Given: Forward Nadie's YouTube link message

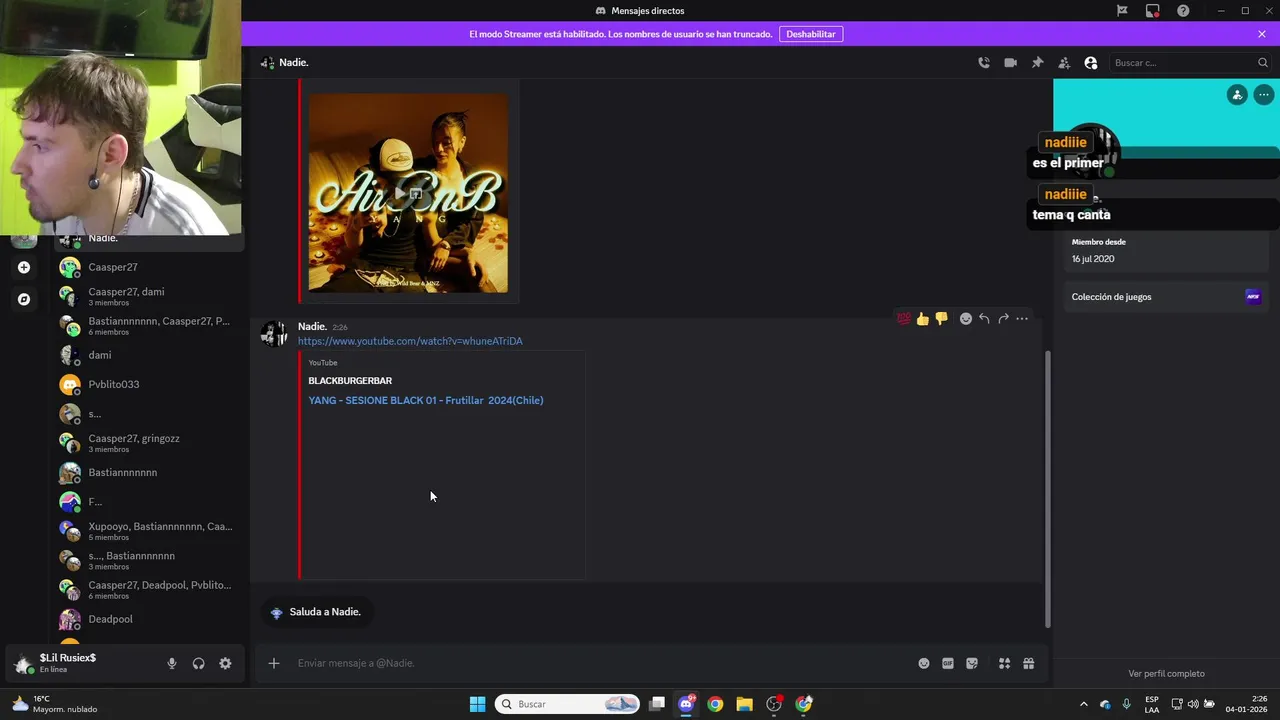Looking at the screenshot, I should tap(1003, 318).
